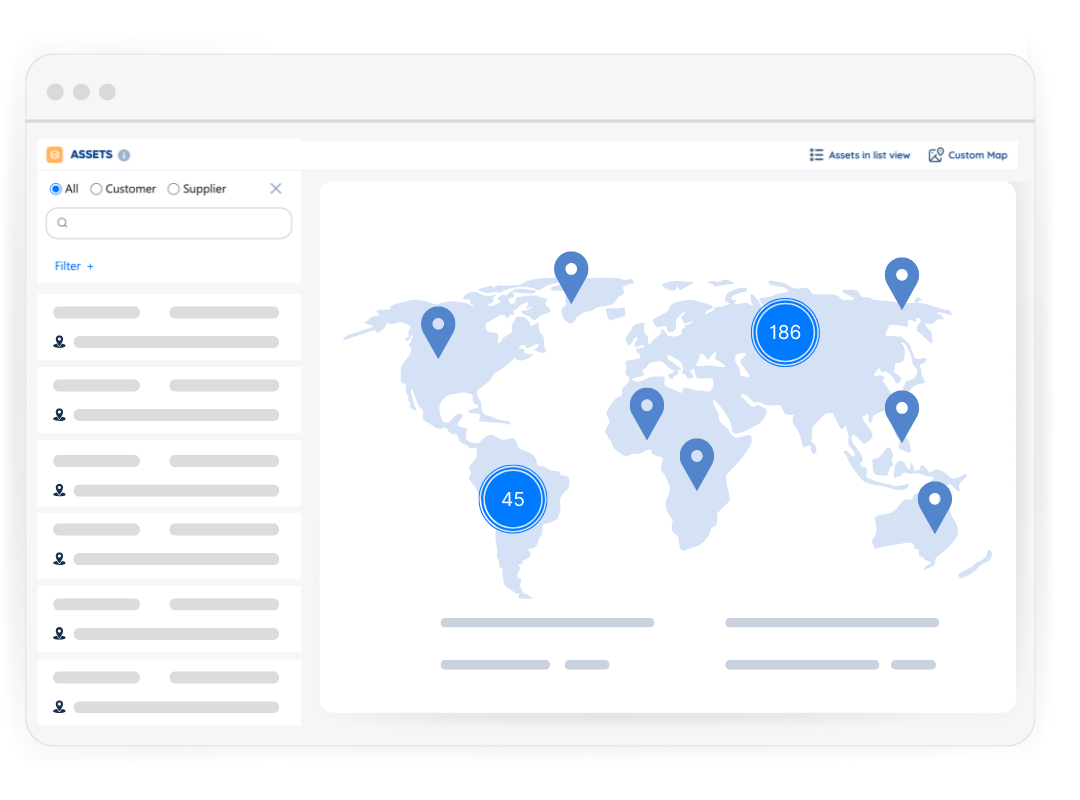Screen dimensions: 1080x800
Task: Click the map pin over Southeast Asia
Action: coord(902,416)
